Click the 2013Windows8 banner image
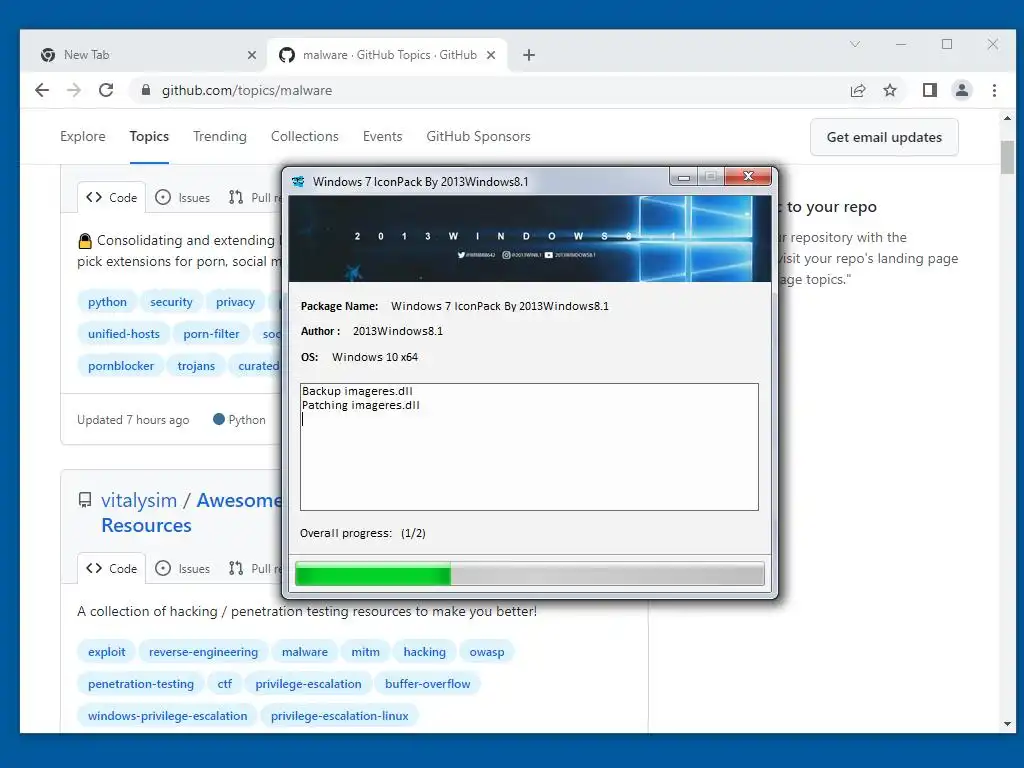This screenshot has width=1024, height=768. 530,238
